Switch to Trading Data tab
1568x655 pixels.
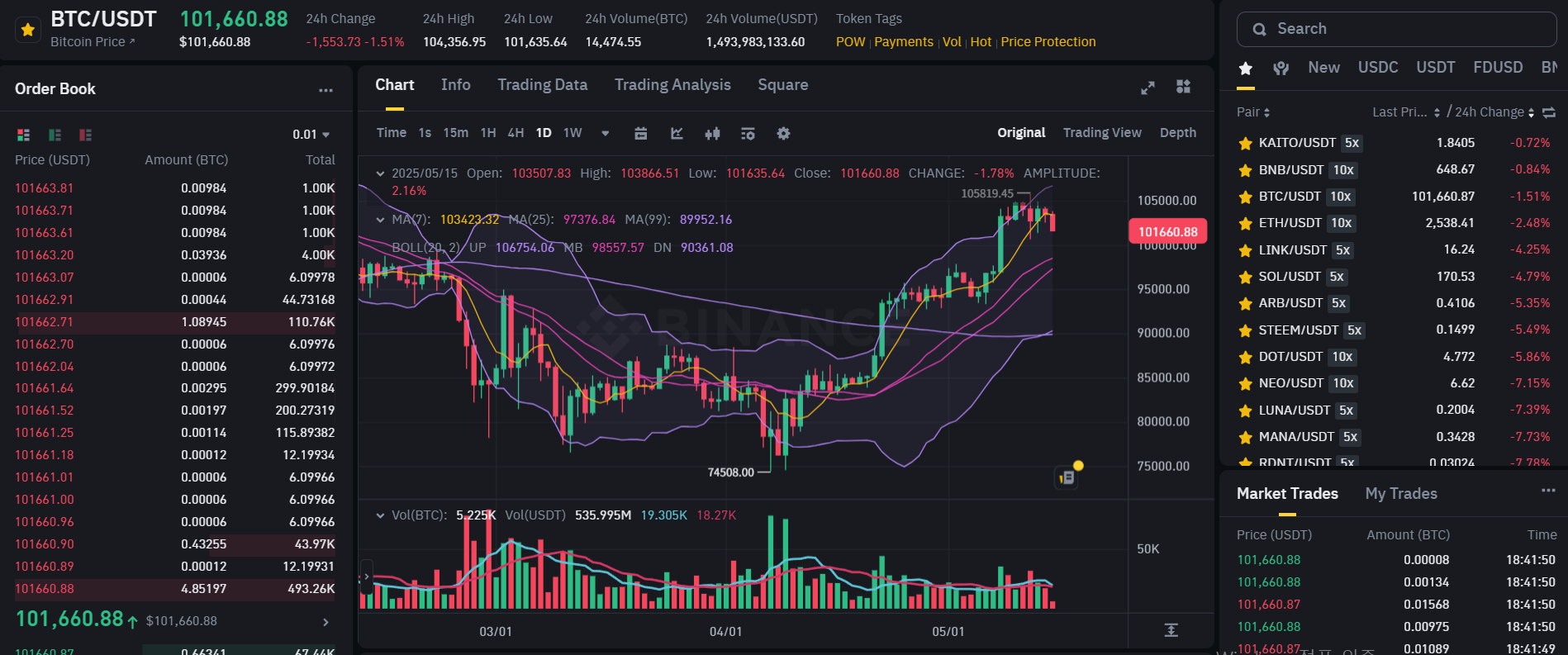coord(542,85)
